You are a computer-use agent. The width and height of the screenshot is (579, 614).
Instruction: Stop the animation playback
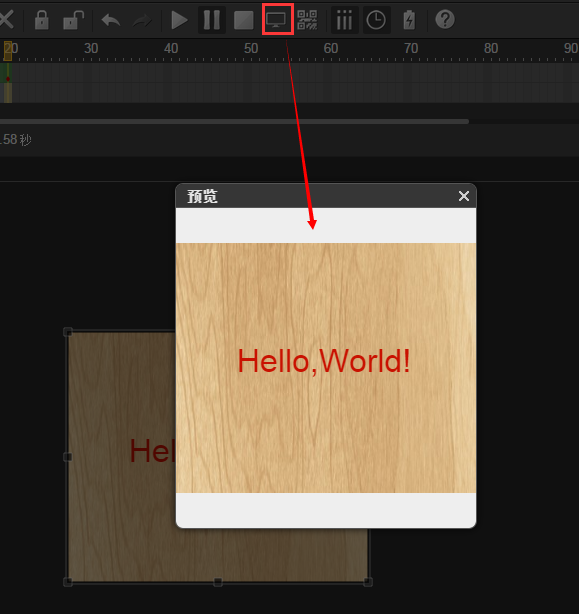coord(244,20)
